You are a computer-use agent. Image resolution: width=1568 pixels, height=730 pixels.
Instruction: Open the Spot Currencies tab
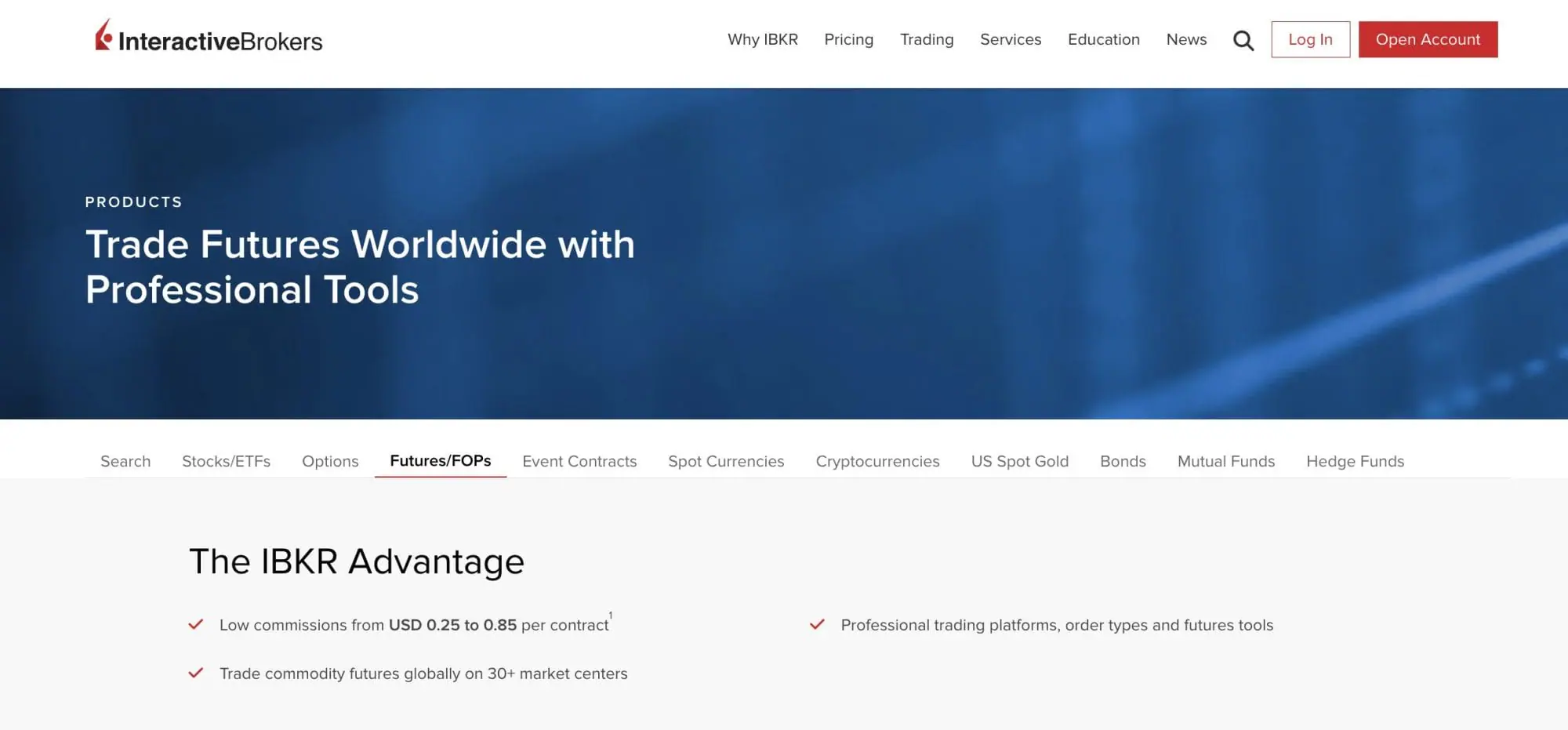[x=725, y=461]
